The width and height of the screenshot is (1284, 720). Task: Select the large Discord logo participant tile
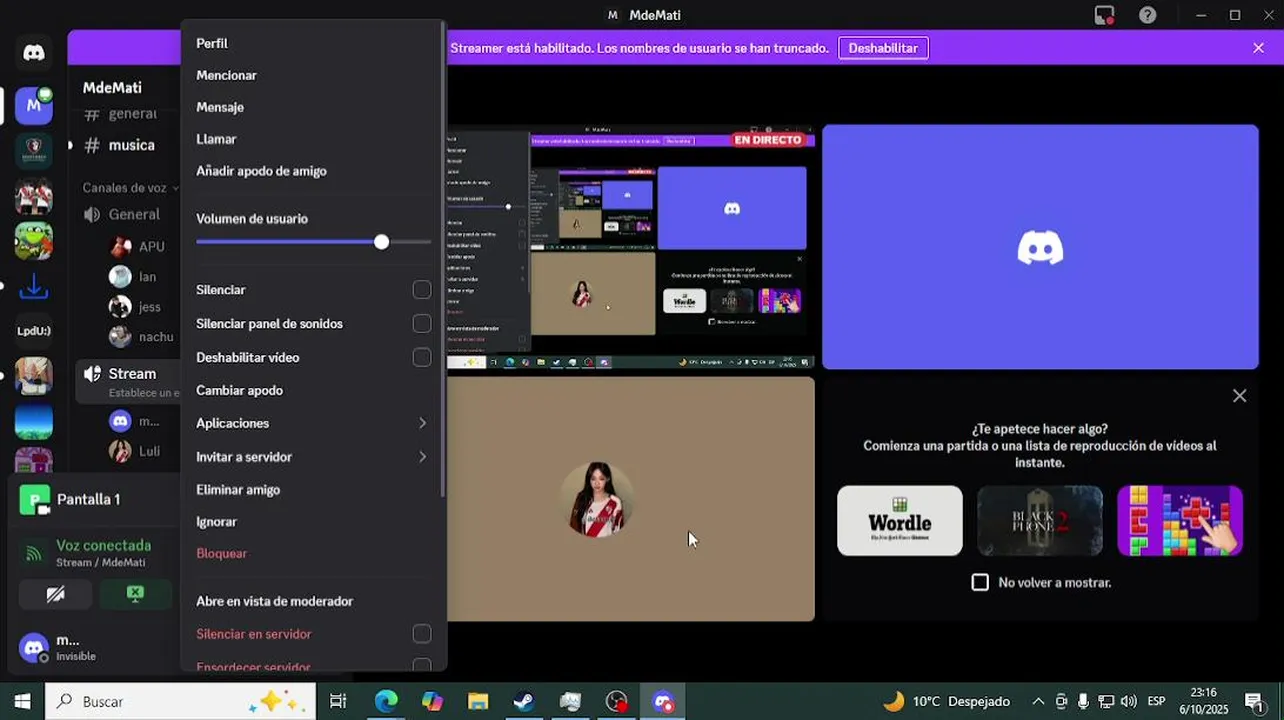coord(1040,247)
